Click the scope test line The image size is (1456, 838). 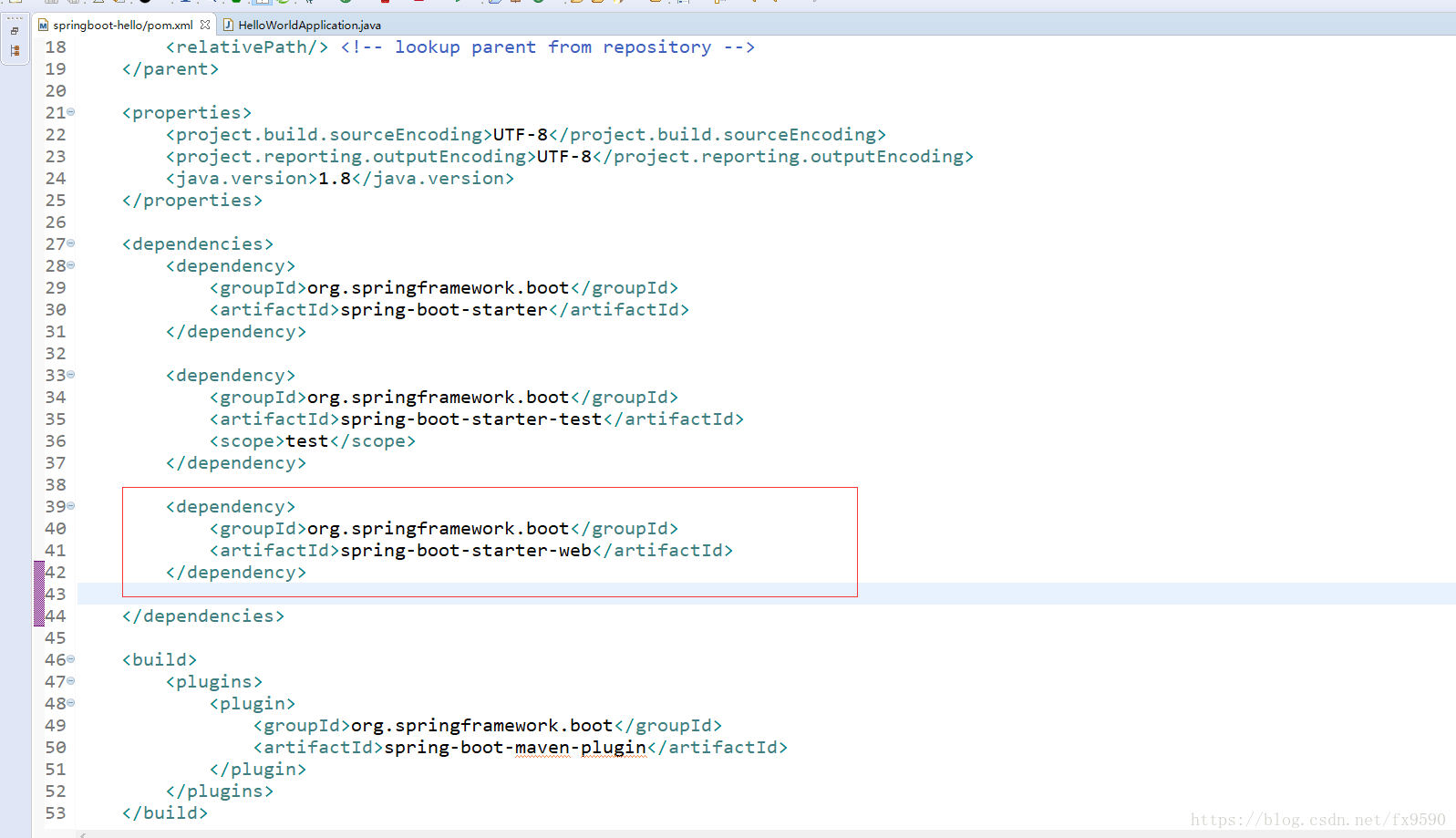(313, 441)
